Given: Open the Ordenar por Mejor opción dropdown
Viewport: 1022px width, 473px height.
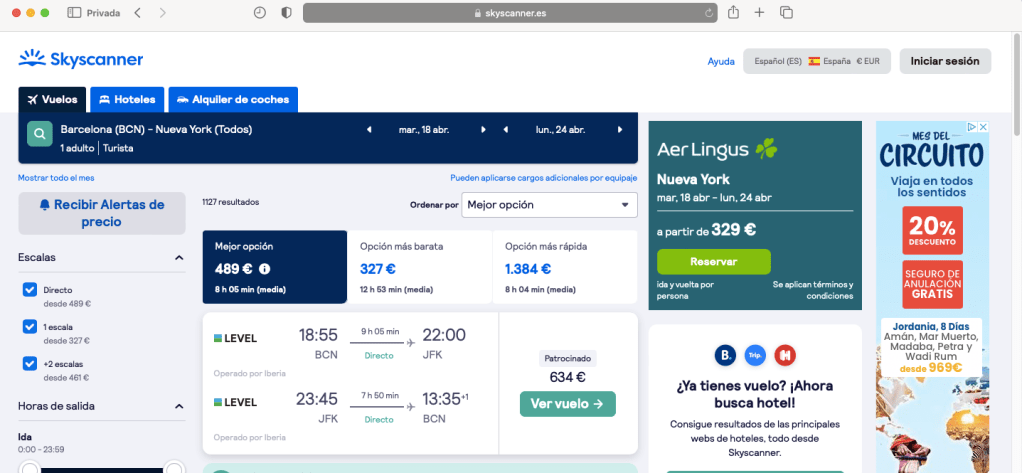Looking at the screenshot, I should coord(549,205).
